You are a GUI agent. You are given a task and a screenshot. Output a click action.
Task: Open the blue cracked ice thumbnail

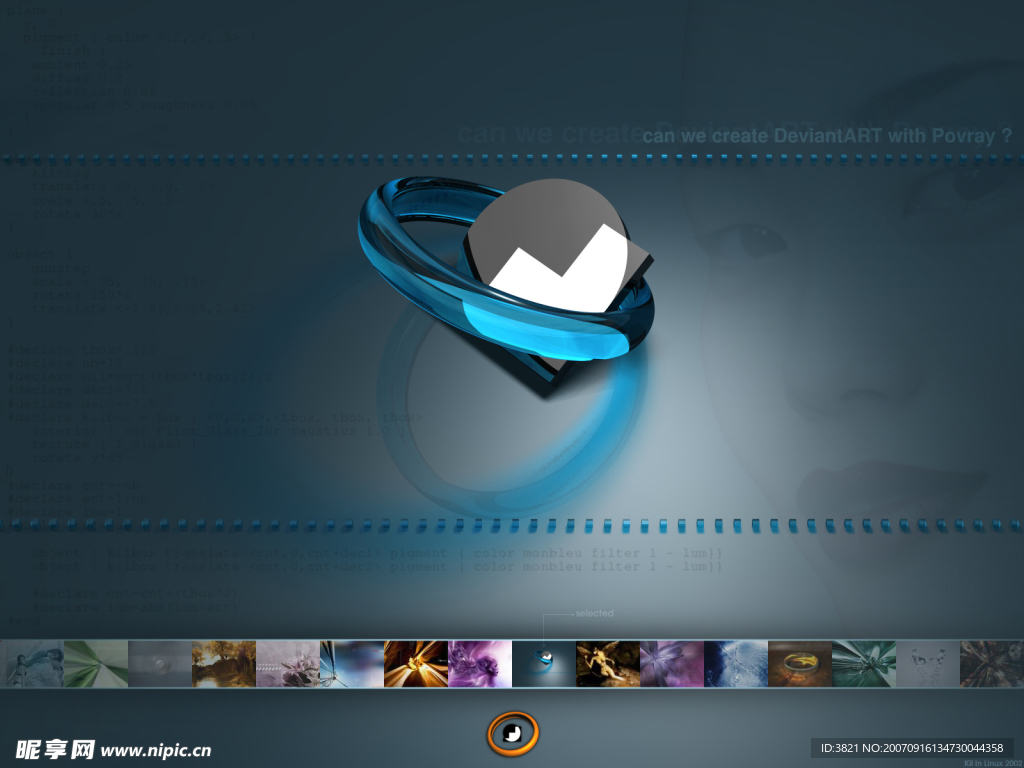coord(736,664)
